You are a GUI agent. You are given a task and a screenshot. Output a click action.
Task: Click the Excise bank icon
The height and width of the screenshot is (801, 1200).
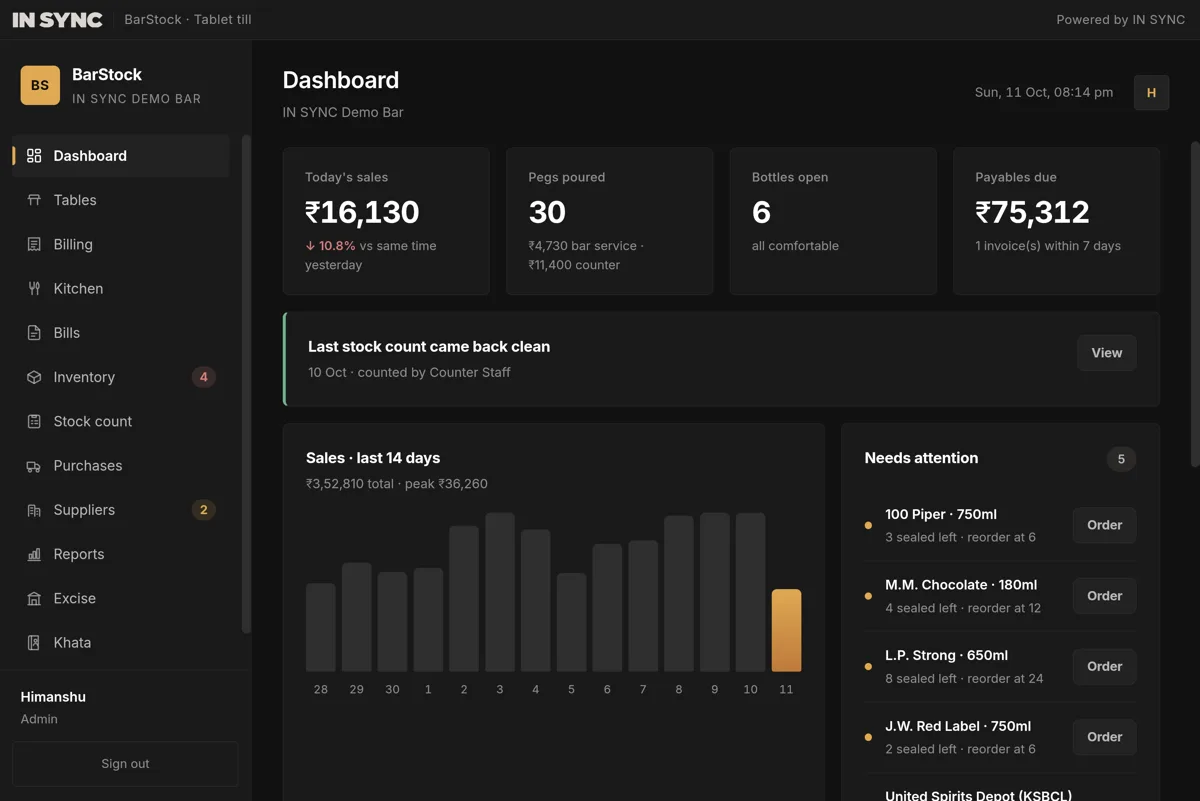click(34, 598)
